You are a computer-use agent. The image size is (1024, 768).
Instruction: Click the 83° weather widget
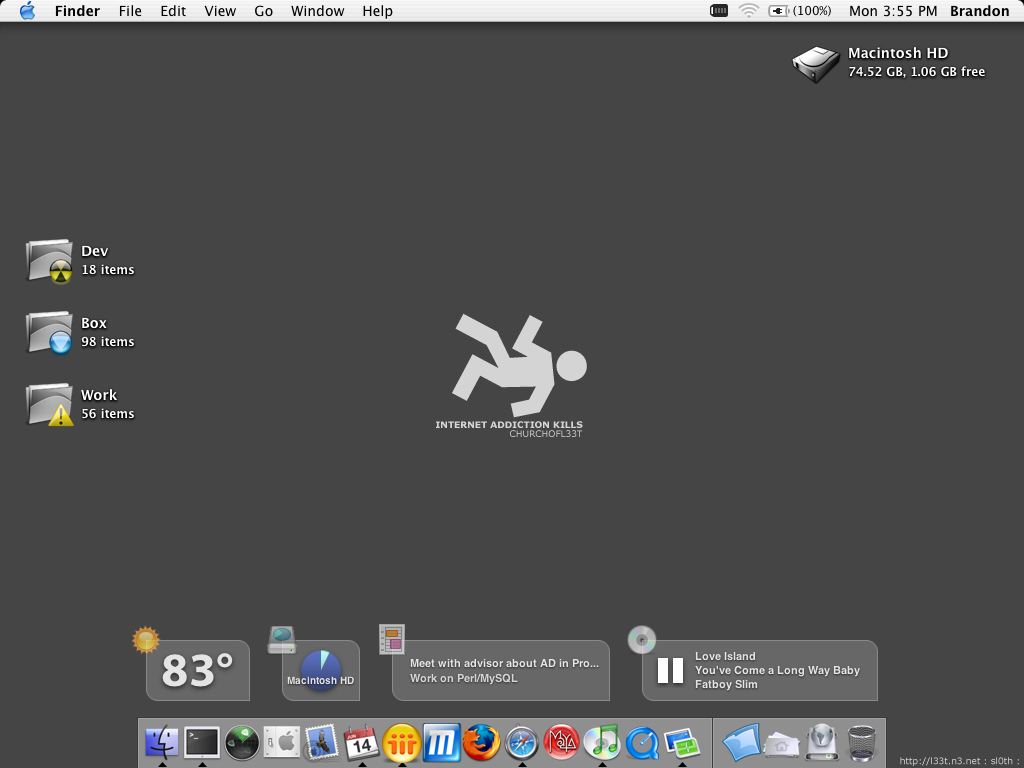(197, 670)
